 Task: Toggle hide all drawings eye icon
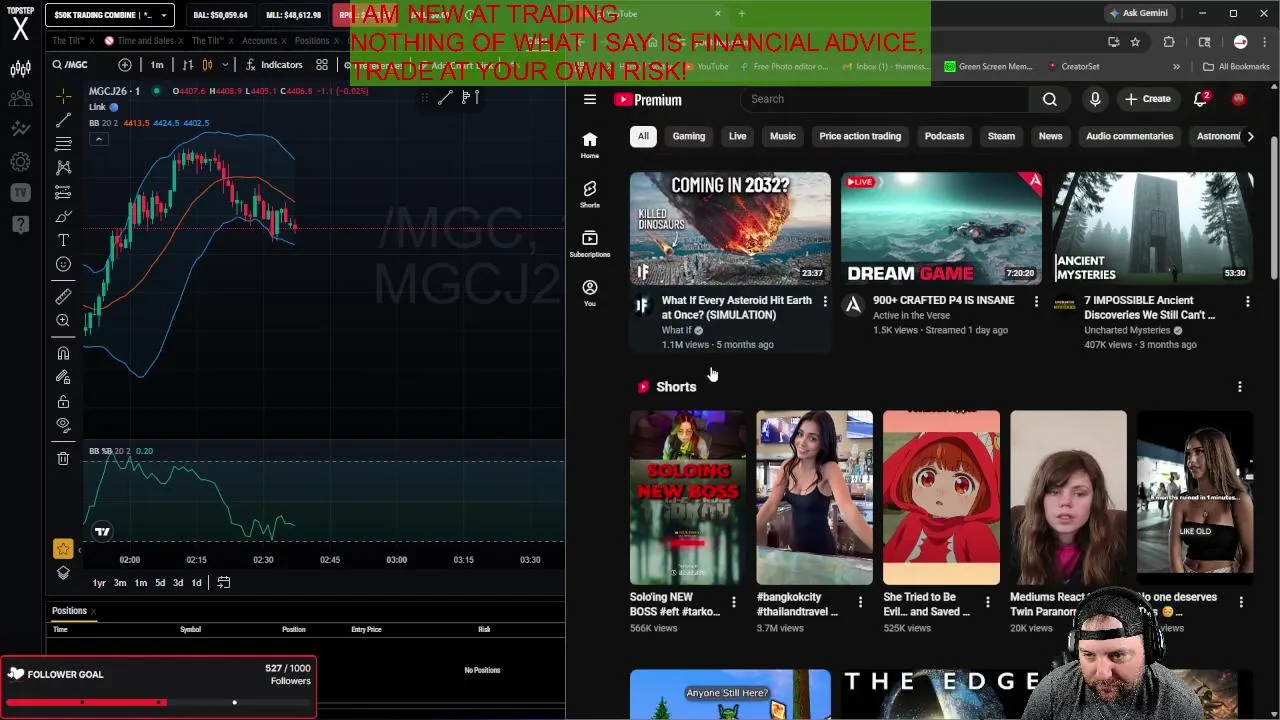pyautogui.click(x=63, y=425)
